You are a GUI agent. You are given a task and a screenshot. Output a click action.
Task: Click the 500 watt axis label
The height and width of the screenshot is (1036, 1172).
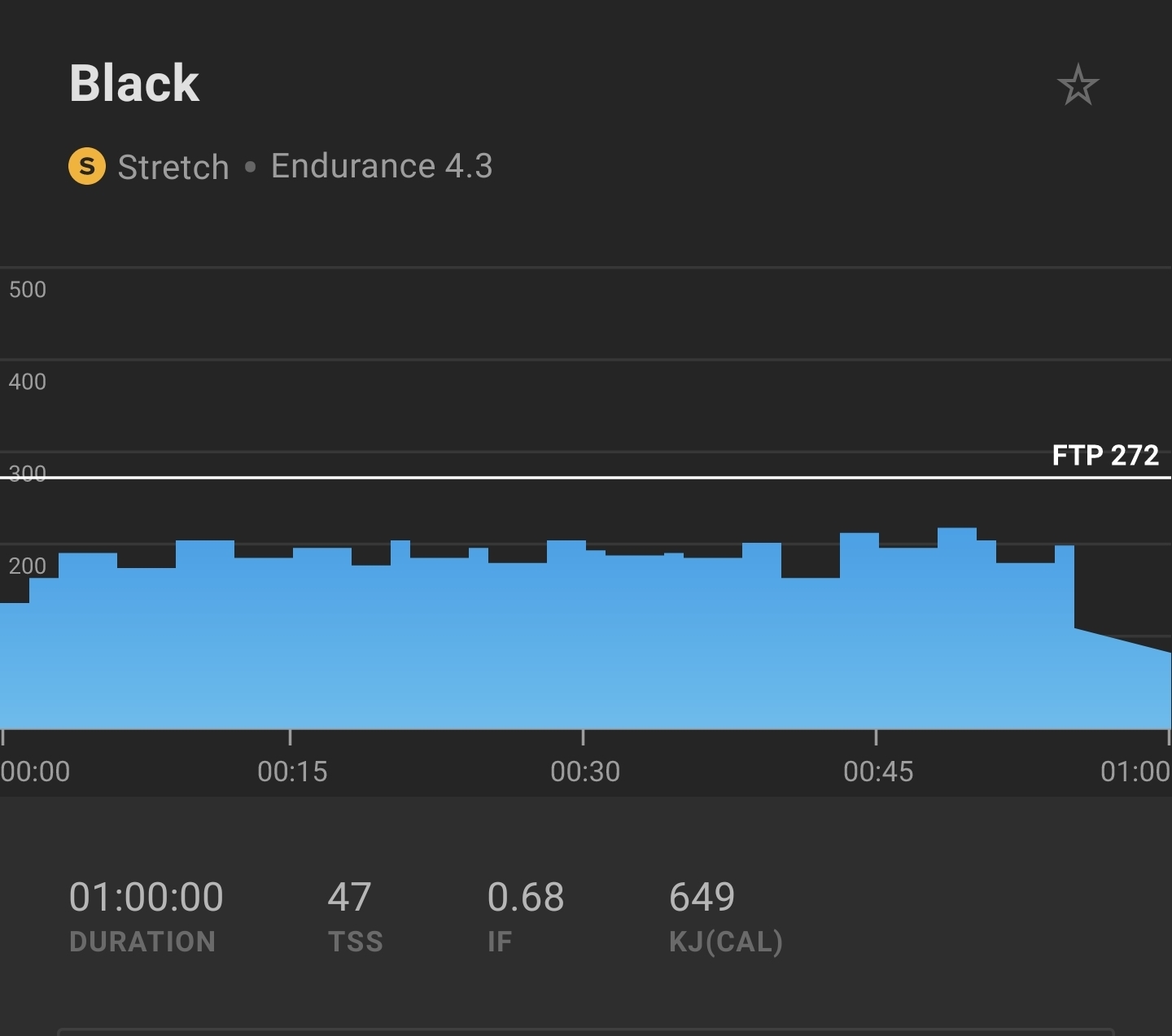pyautogui.click(x=28, y=290)
